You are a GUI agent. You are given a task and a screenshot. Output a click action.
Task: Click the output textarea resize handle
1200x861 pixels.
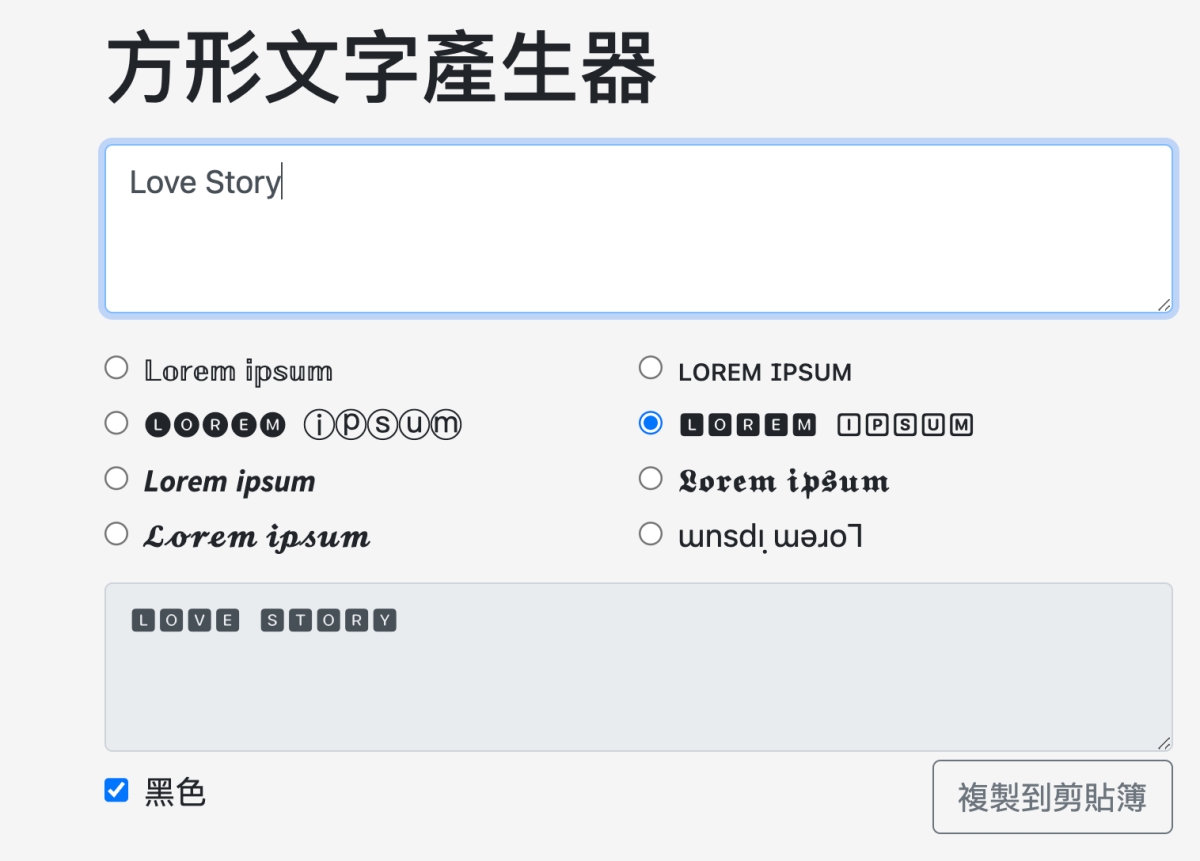(1164, 743)
